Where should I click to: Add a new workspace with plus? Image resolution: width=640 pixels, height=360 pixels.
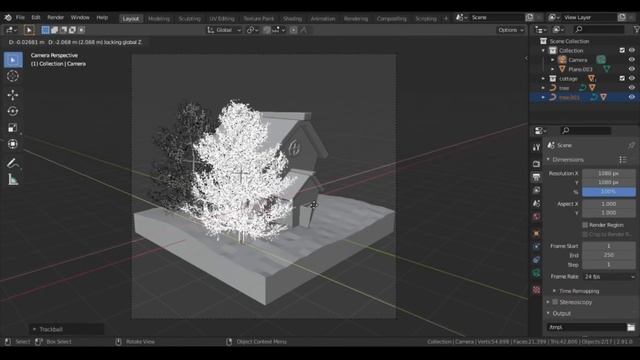pos(446,18)
